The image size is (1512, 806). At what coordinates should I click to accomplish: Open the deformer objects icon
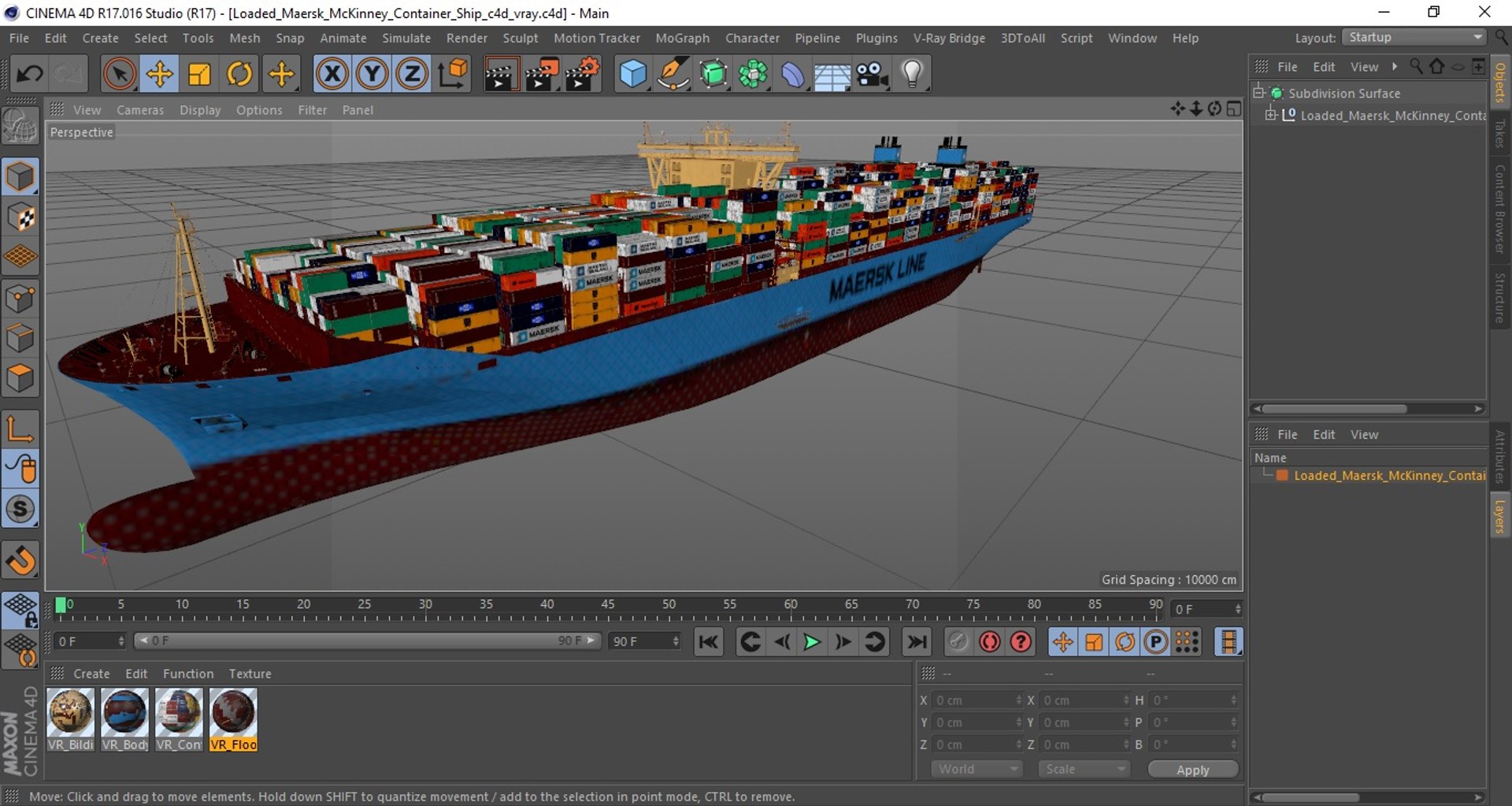click(x=793, y=74)
